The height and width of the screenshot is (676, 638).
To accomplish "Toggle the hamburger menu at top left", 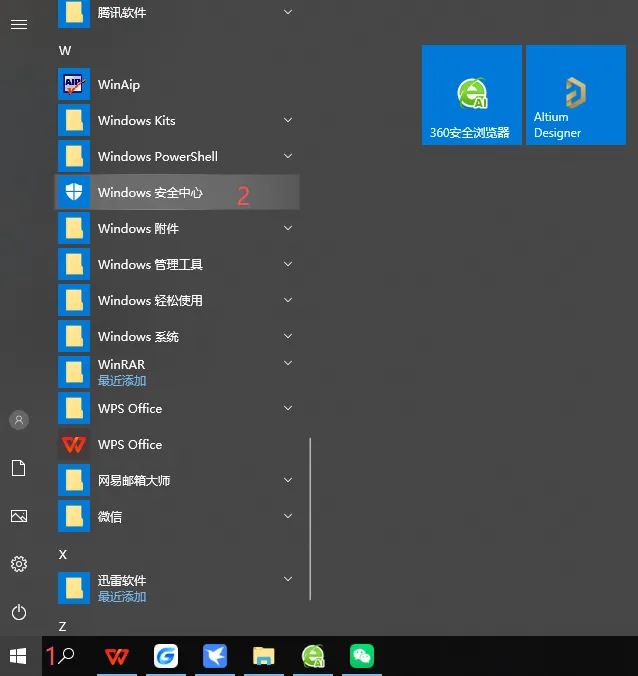I will [x=19, y=25].
